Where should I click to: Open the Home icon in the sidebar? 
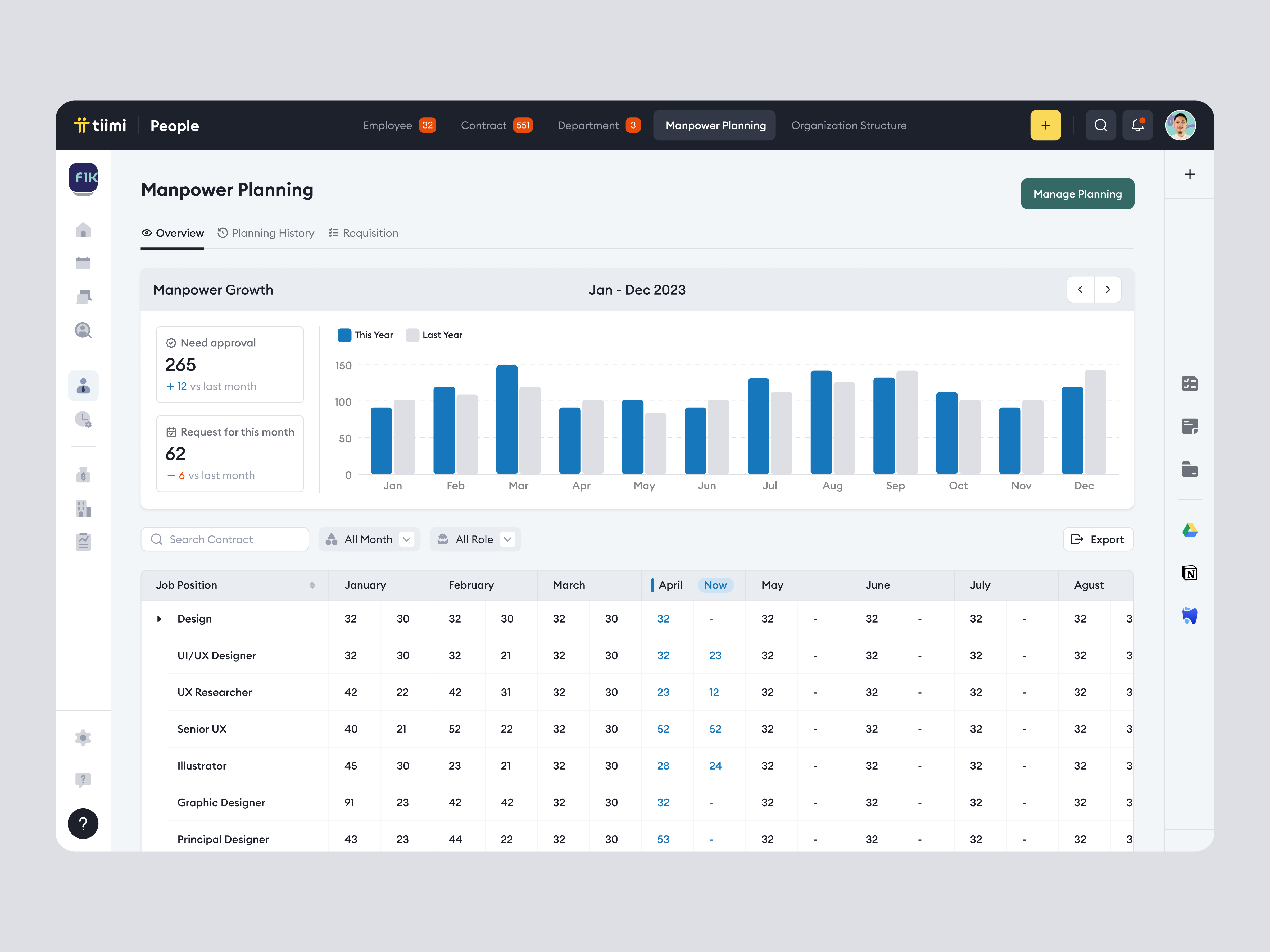[83, 230]
